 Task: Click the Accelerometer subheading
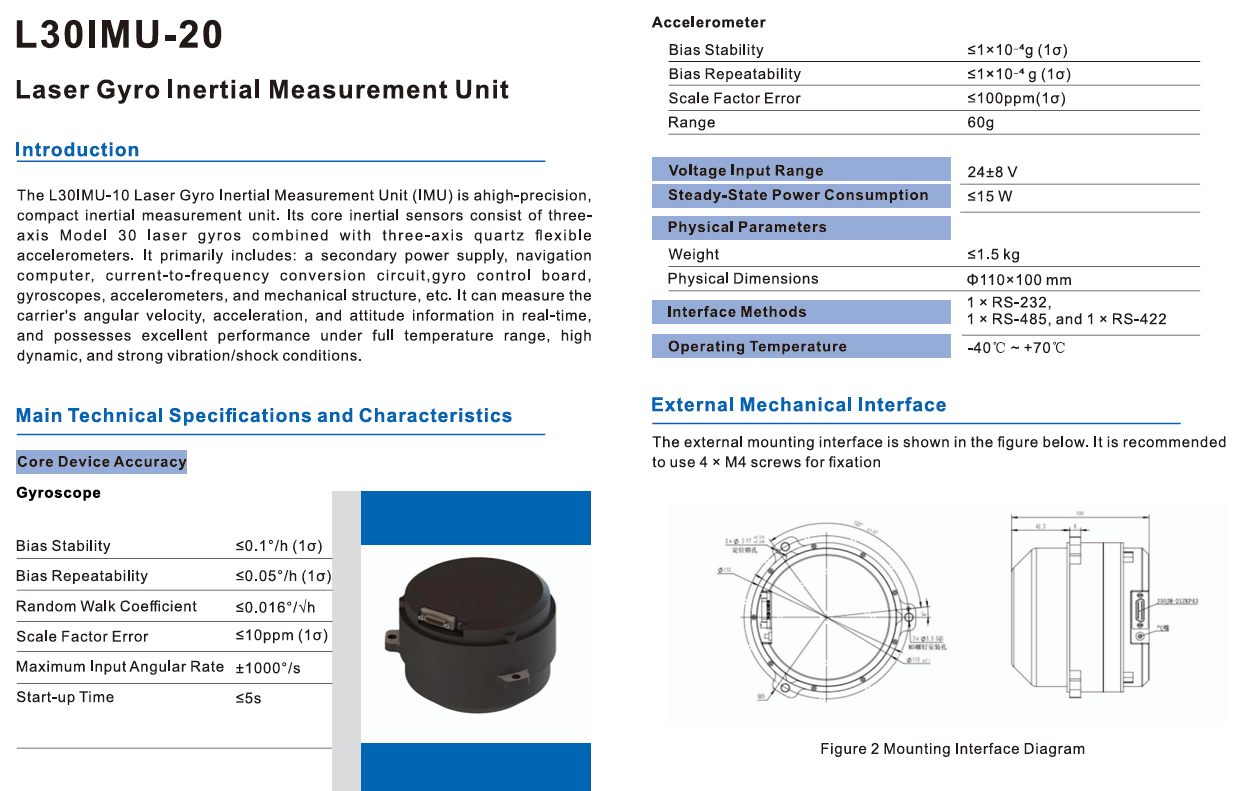[x=708, y=22]
